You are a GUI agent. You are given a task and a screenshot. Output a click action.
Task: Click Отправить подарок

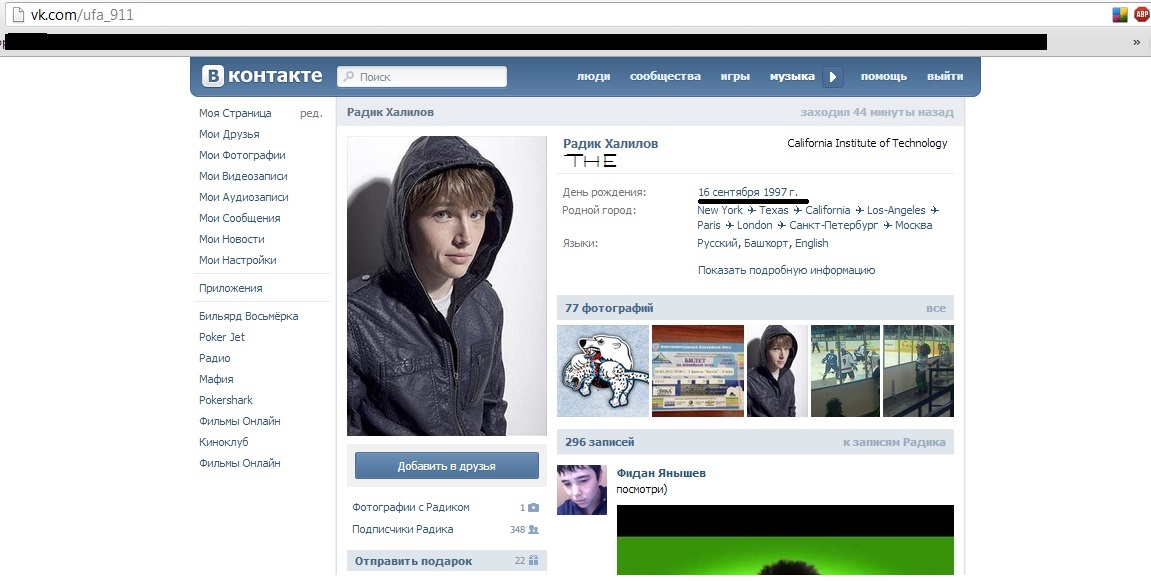(x=413, y=561)
